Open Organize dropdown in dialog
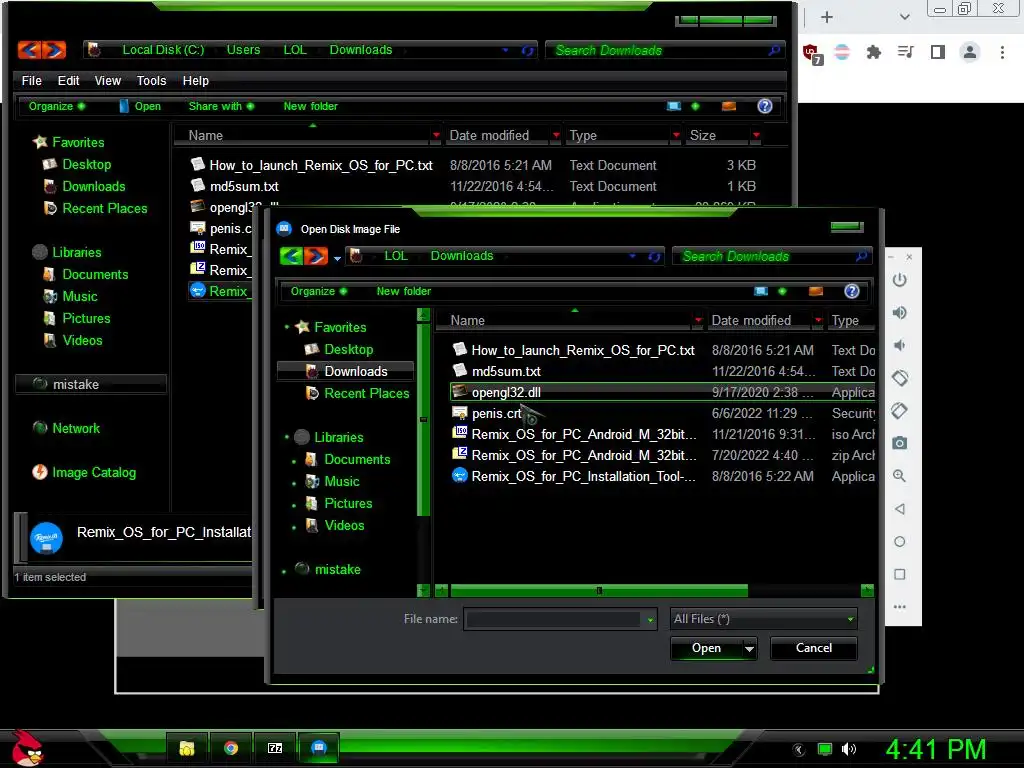Screen dimensions: 1024x768 point(319,291)
